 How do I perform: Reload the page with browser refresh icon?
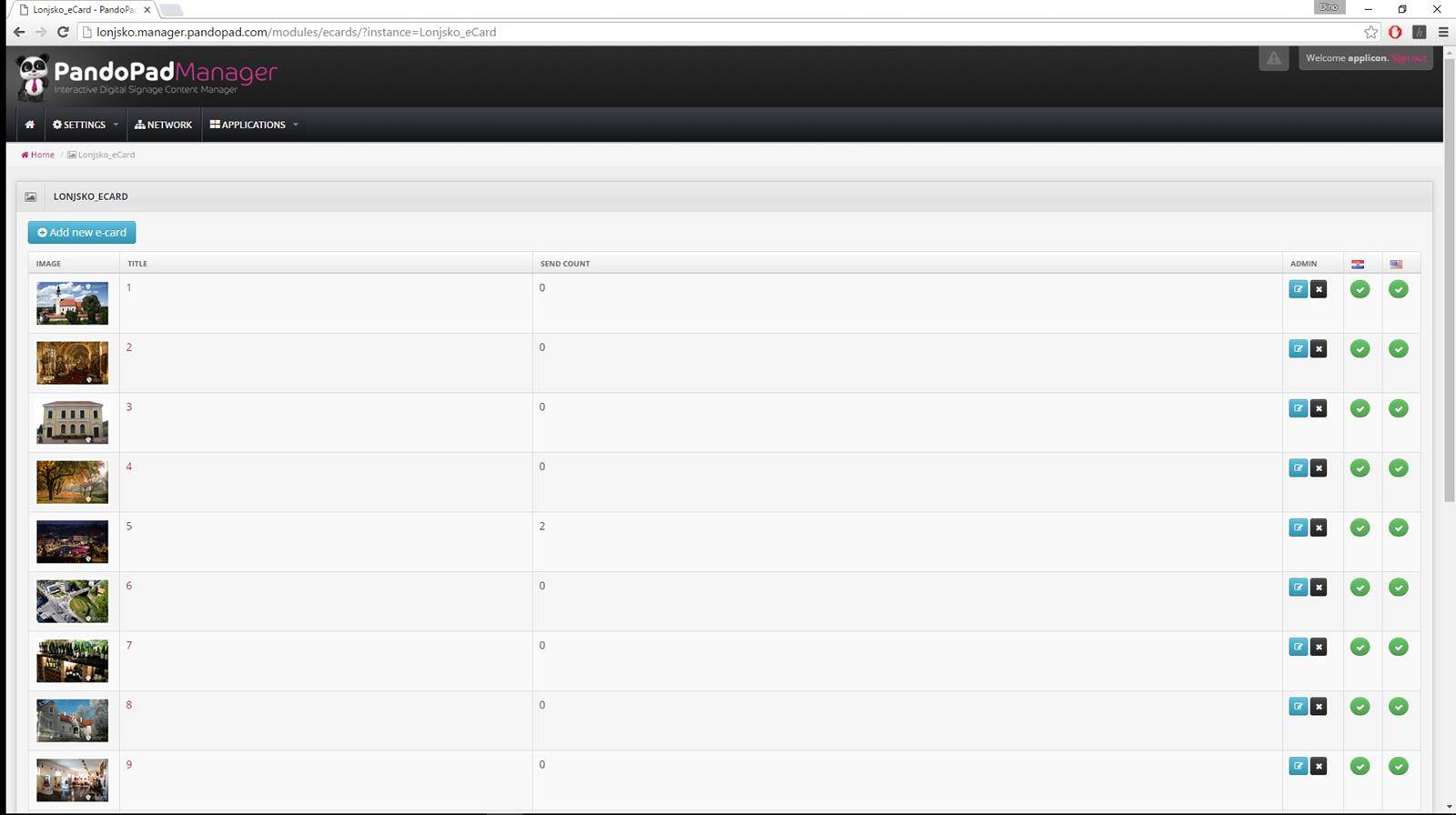63,32
